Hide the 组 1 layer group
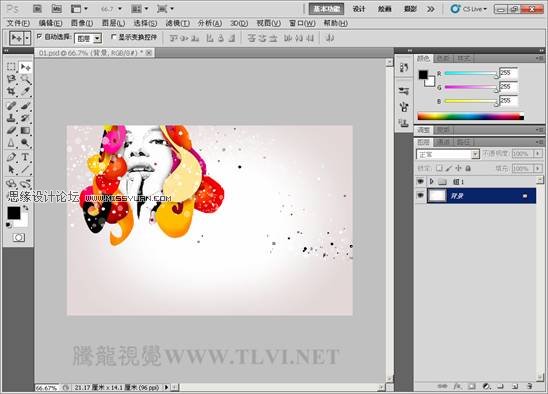 (420, 181)
